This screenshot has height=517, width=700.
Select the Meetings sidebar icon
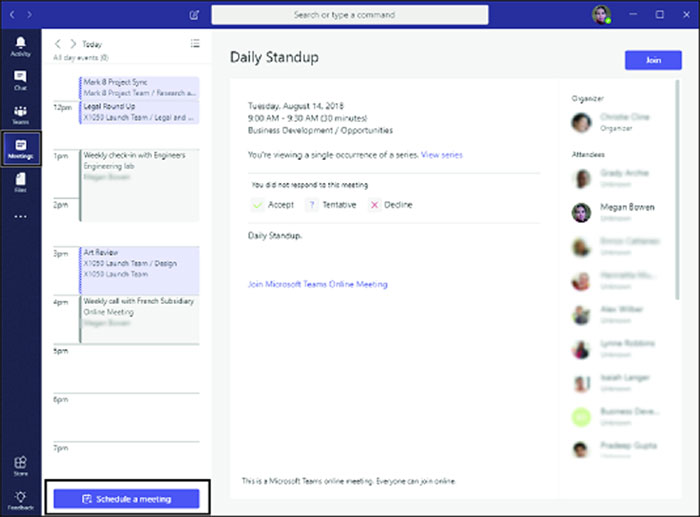[21, 149]
